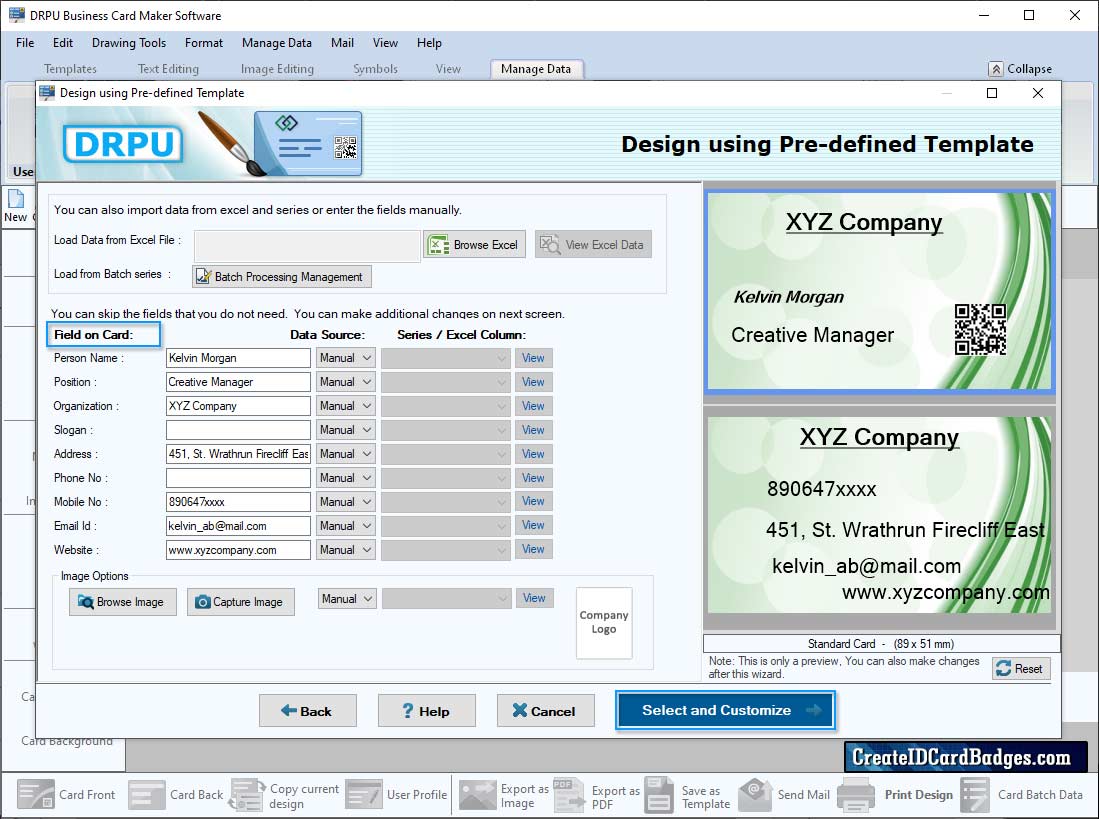1099x819 pixels.
Task: Click the Company Logo placeholder
Action: click(x=603, y=622)
